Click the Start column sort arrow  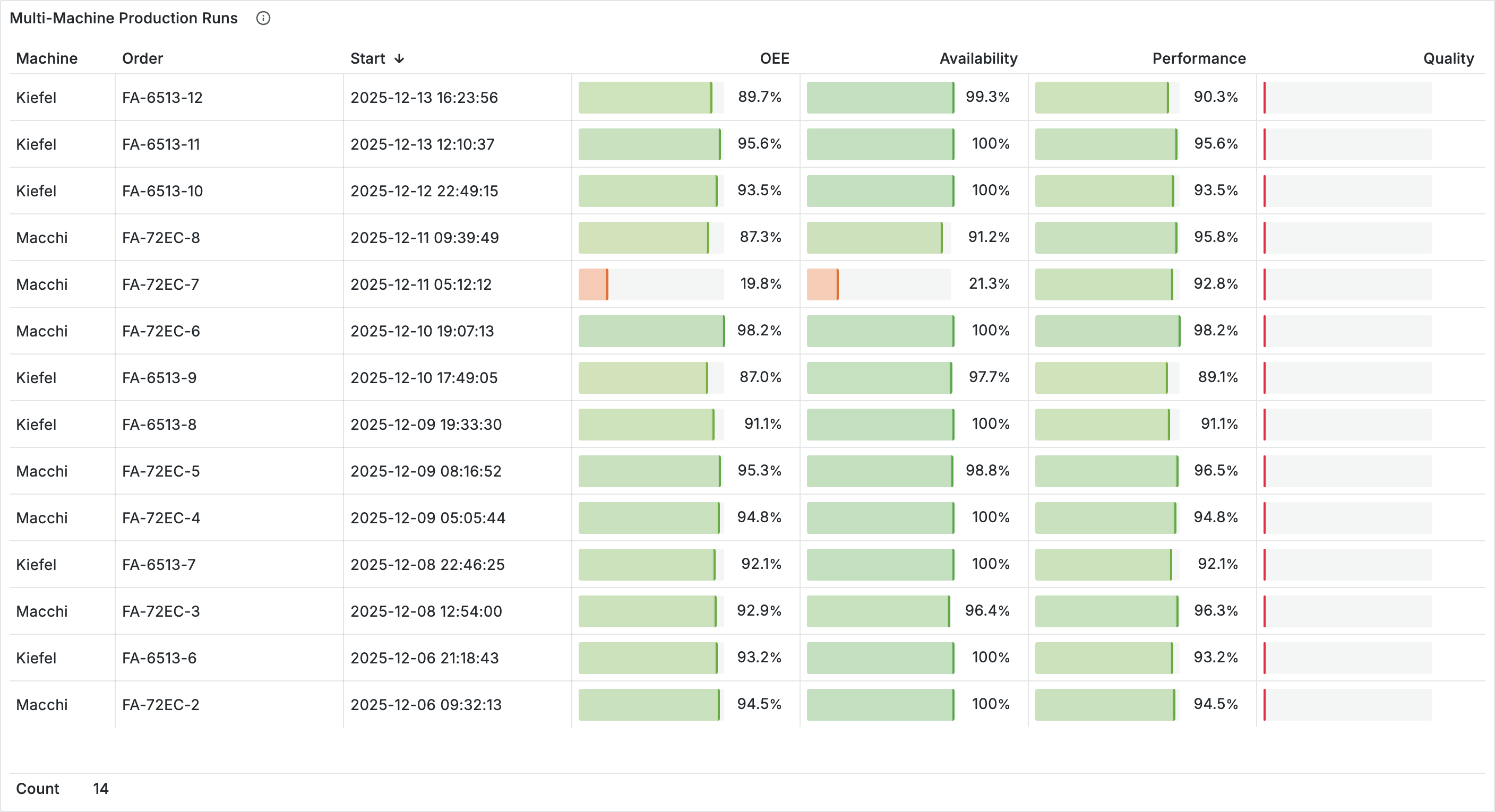(x=399, y=58)
